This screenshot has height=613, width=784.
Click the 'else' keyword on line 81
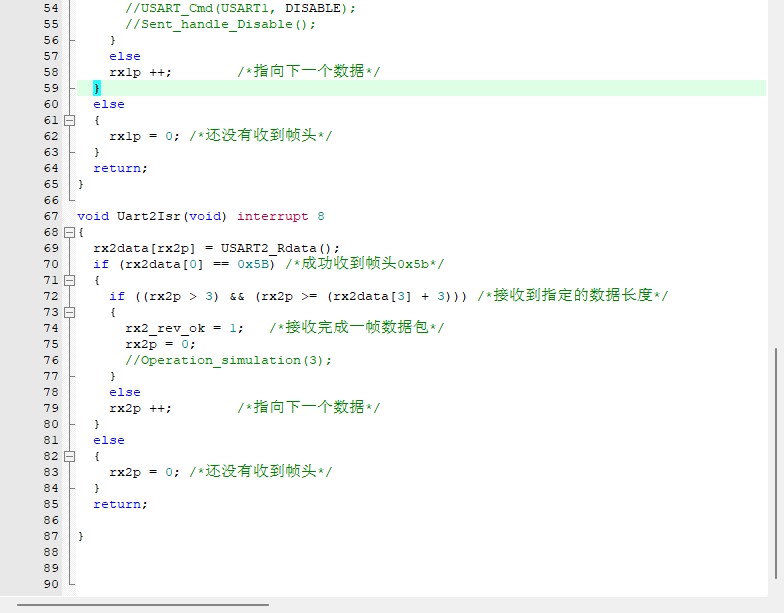click(108, 440)
